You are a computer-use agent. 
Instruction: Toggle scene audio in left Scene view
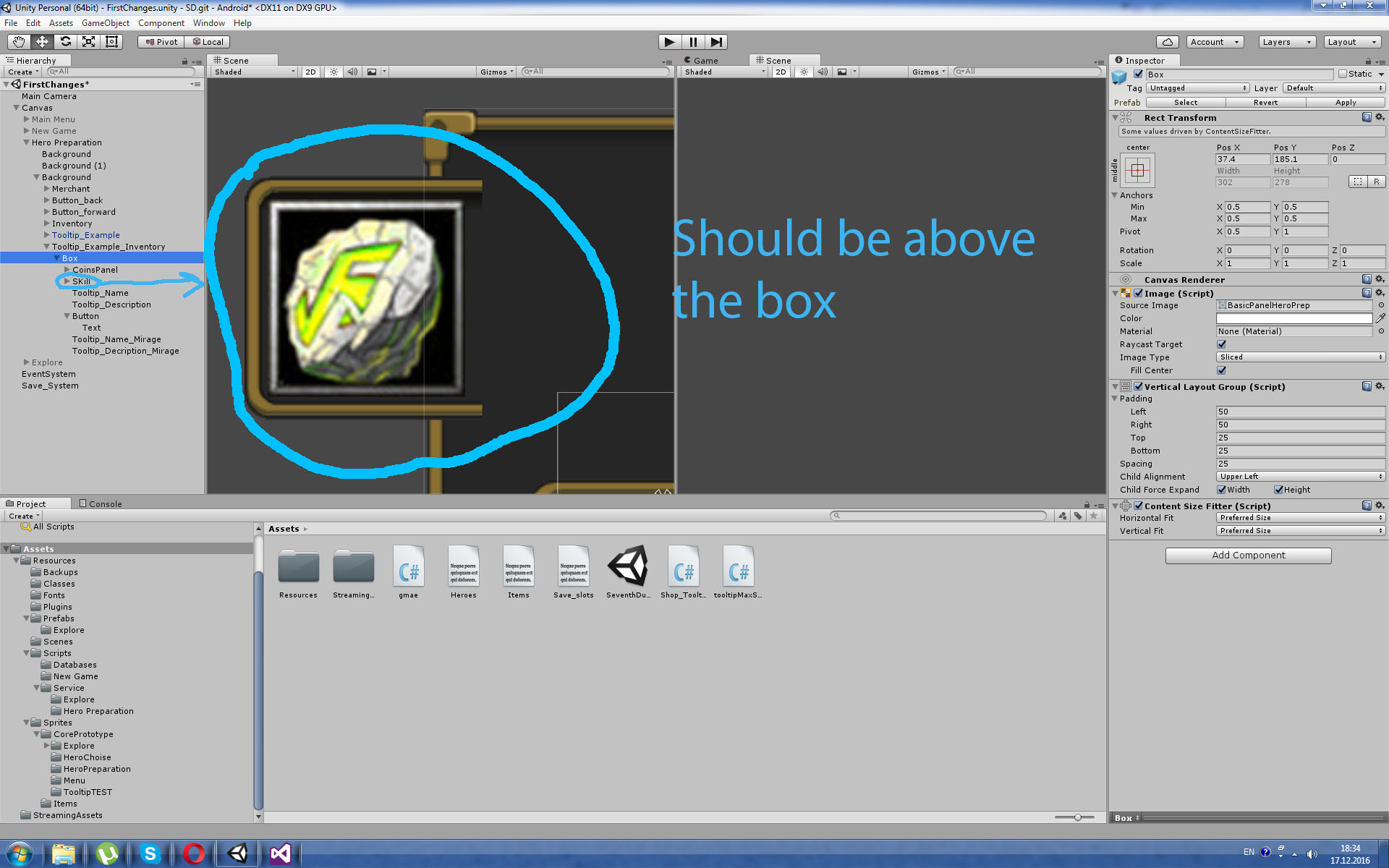coord(352,72)
